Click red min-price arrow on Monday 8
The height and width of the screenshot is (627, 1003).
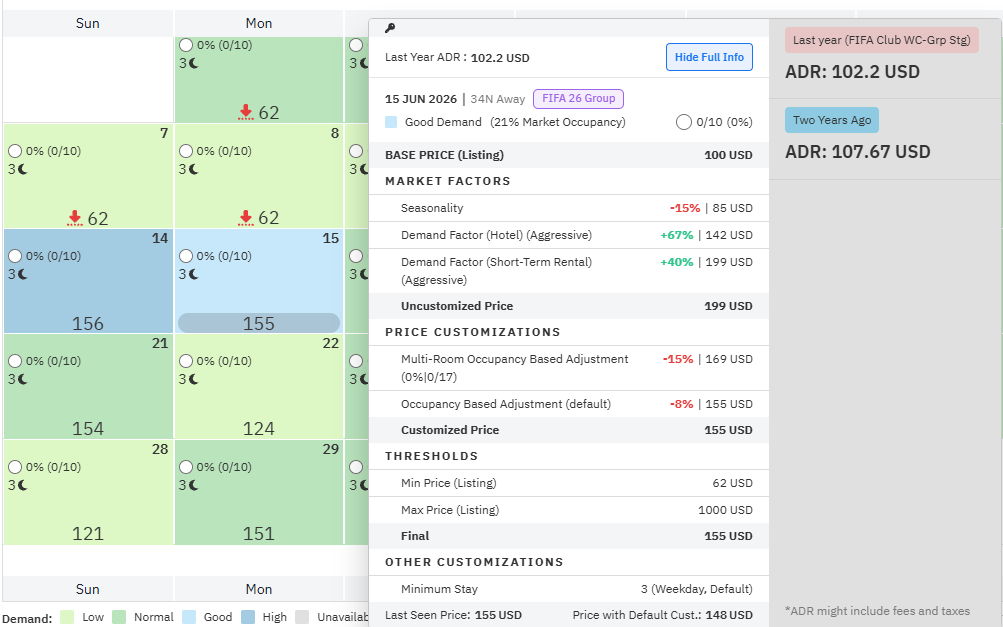coord(246,218)
